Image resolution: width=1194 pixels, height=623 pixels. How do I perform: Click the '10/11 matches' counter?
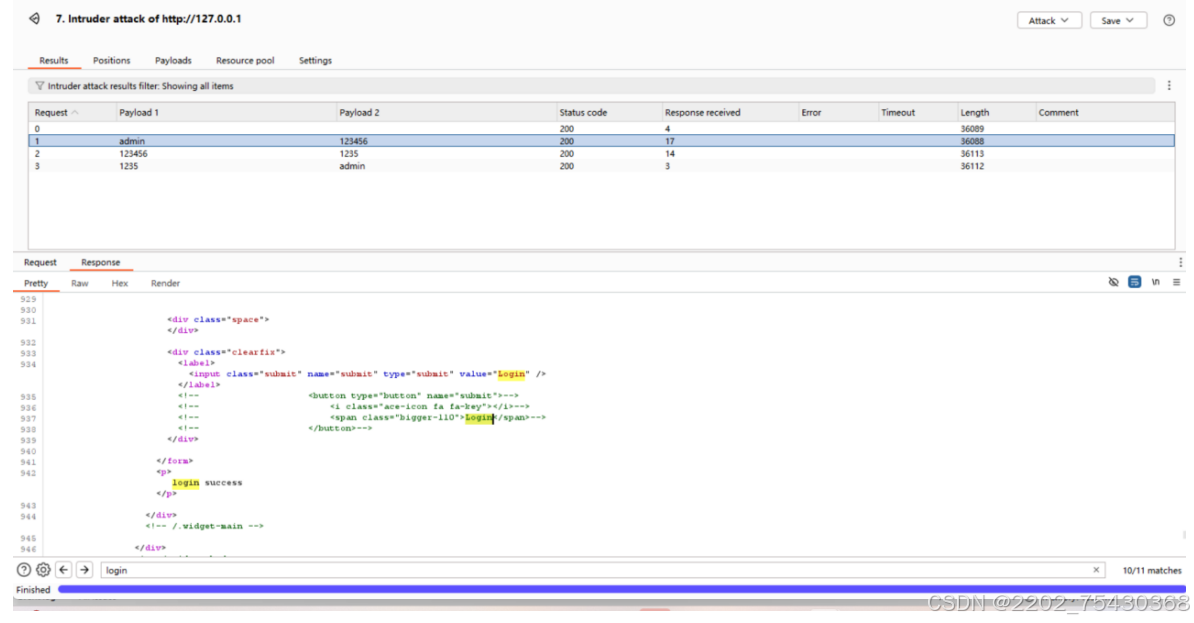click(1151, 570)
